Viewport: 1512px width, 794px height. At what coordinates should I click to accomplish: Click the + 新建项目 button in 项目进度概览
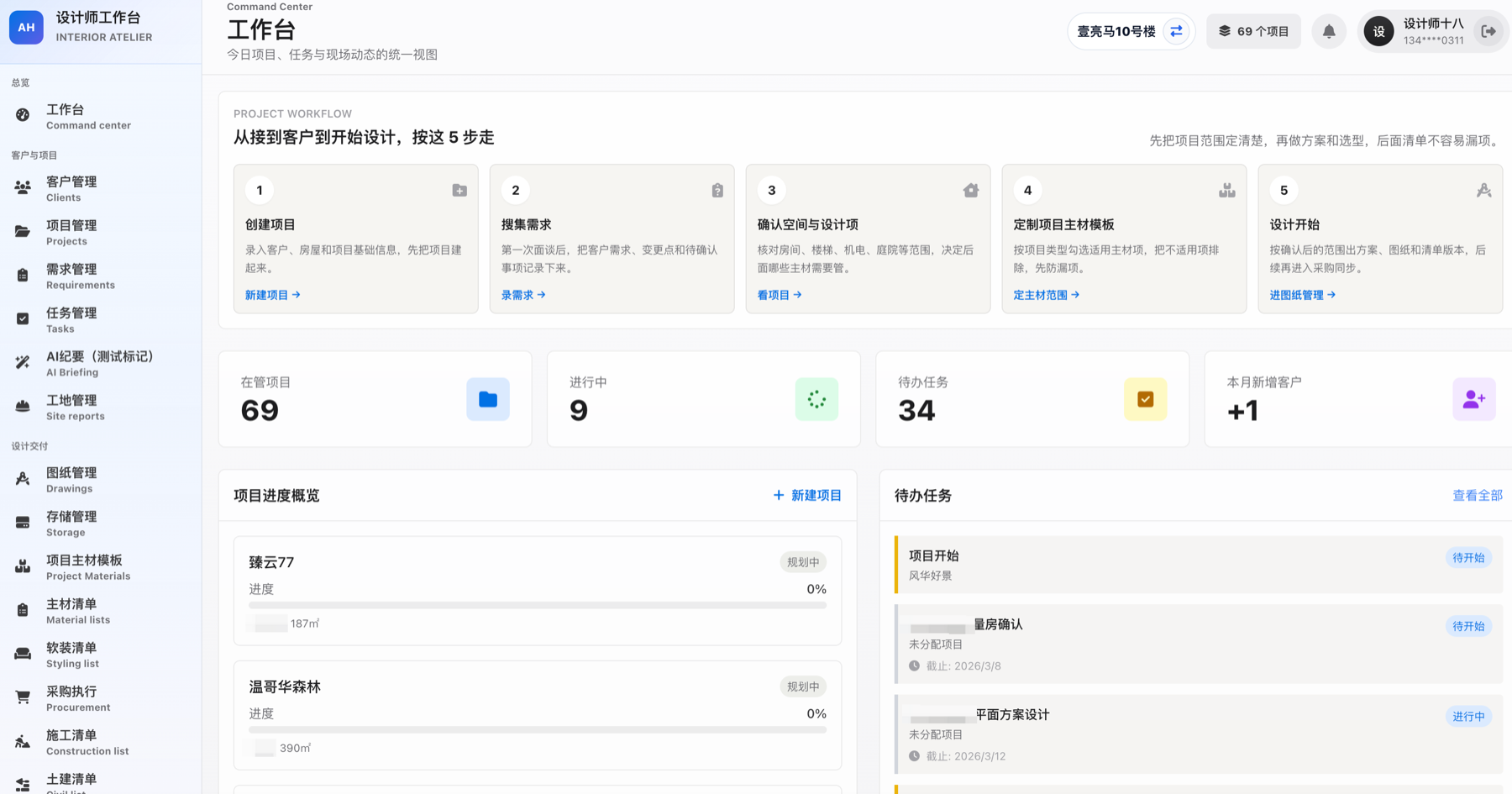[x=807, y=496]
